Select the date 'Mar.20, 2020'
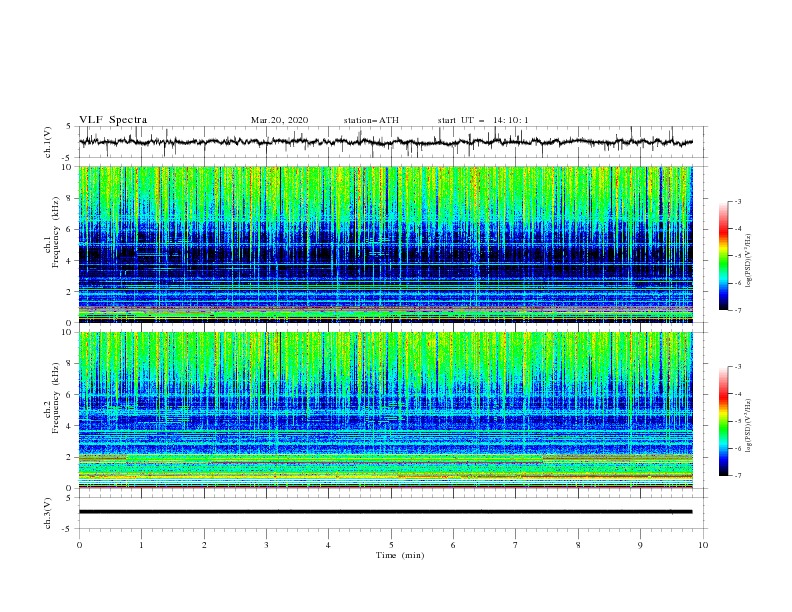The width and height of the screenshot is (792, 612). coord(279,120)
